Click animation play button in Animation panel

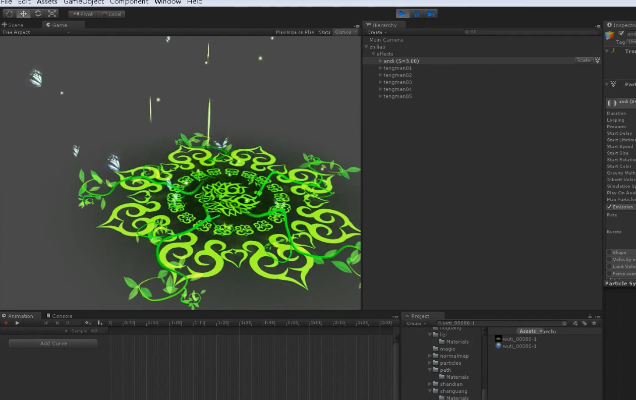coord(17,323)
